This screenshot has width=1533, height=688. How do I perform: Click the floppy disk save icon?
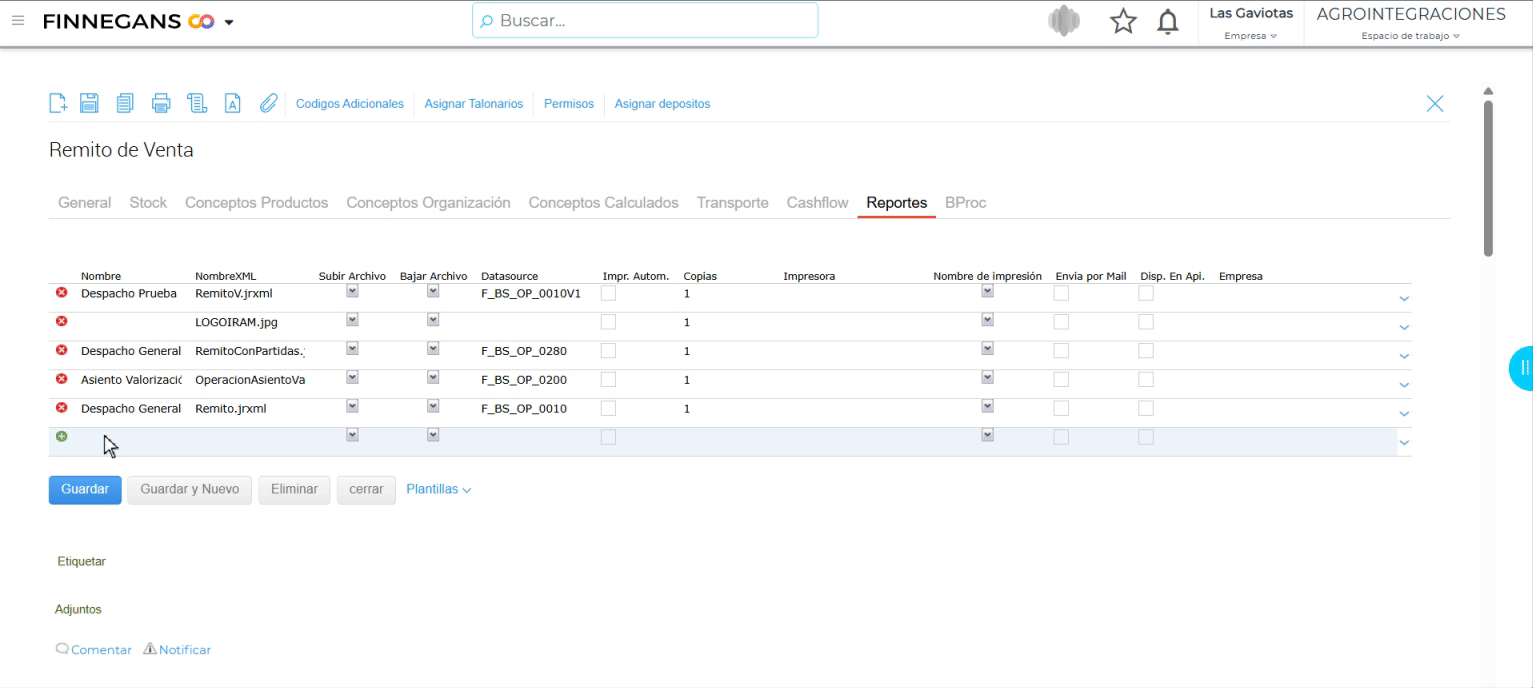[x=89, y=103]
